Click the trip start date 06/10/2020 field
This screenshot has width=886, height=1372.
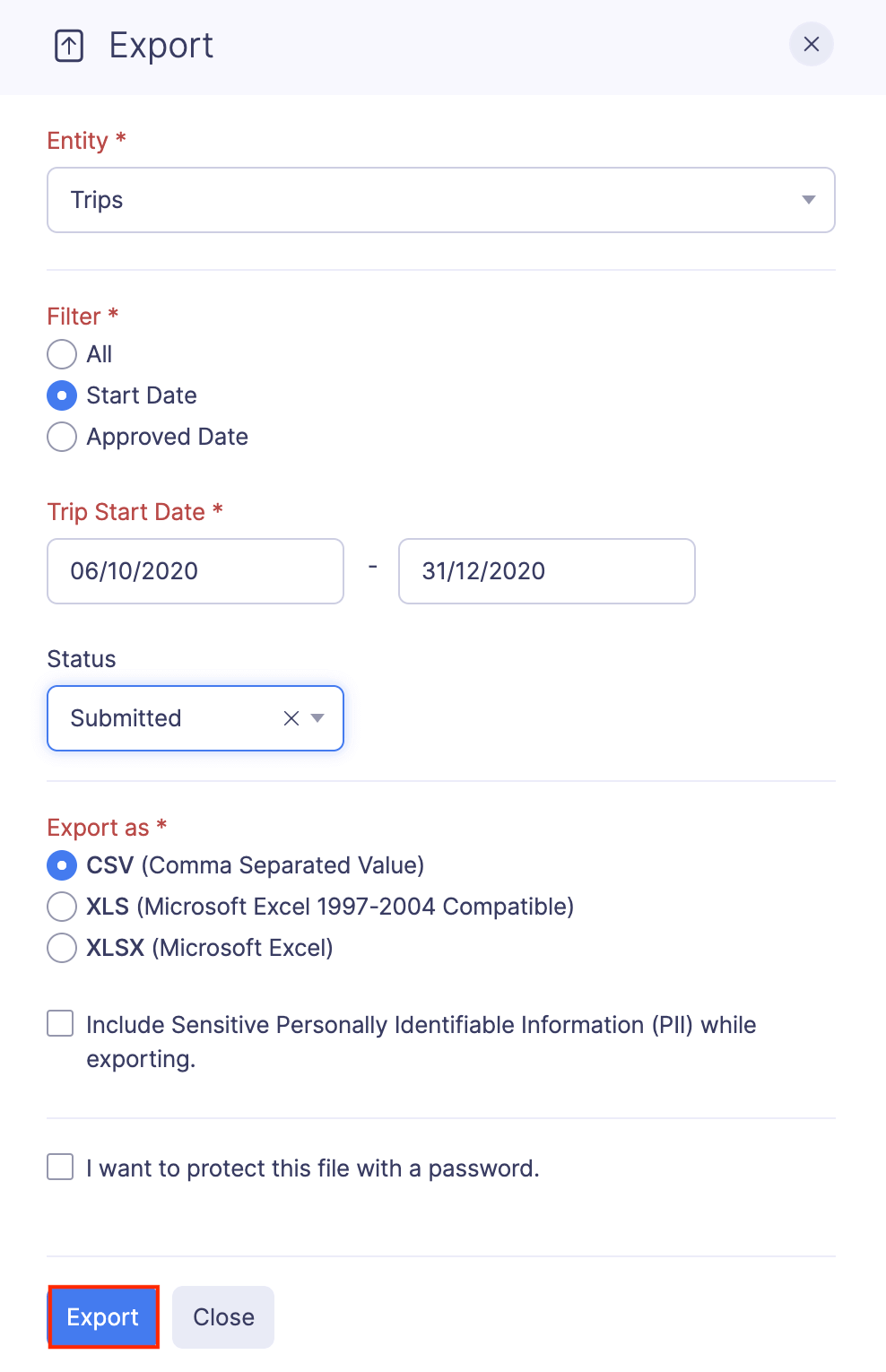[195, 571]
